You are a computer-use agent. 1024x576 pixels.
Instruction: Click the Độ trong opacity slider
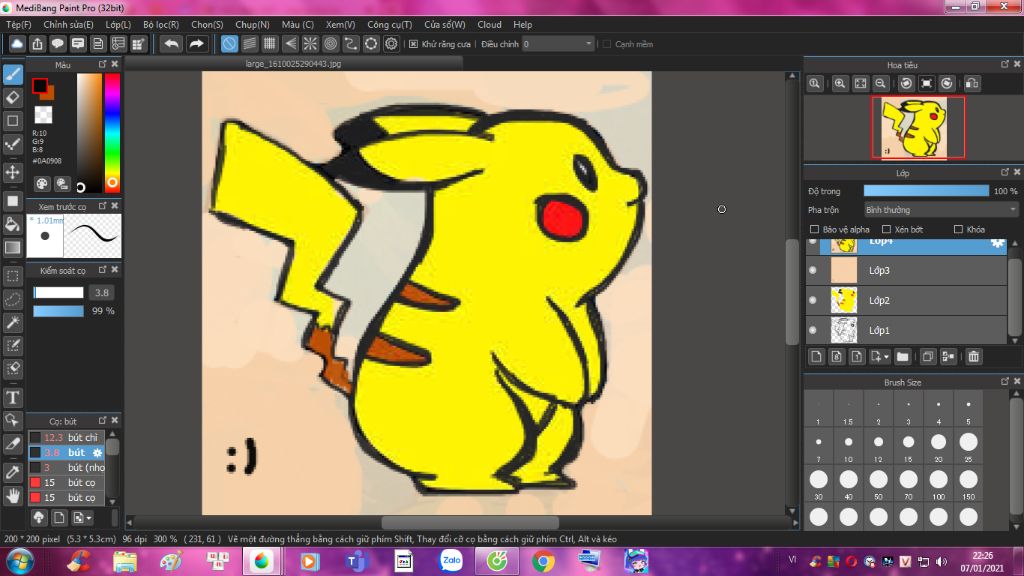click(926, 191)
